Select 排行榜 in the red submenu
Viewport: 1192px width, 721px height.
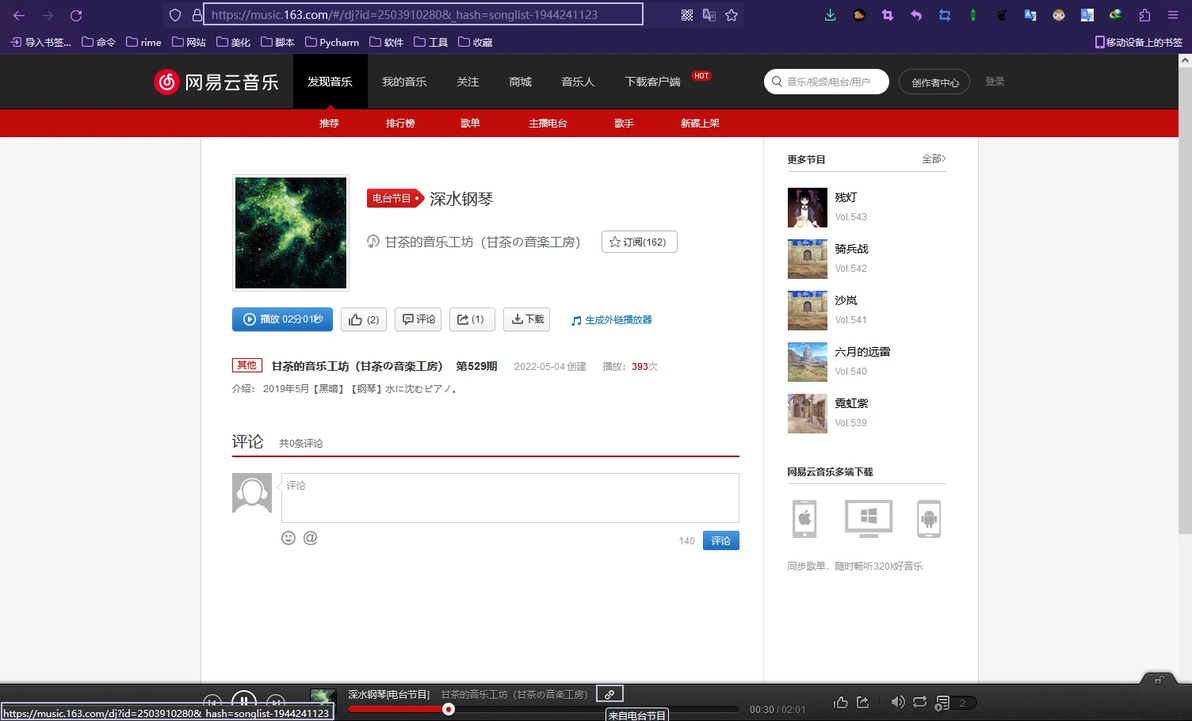tap(400, 123)
